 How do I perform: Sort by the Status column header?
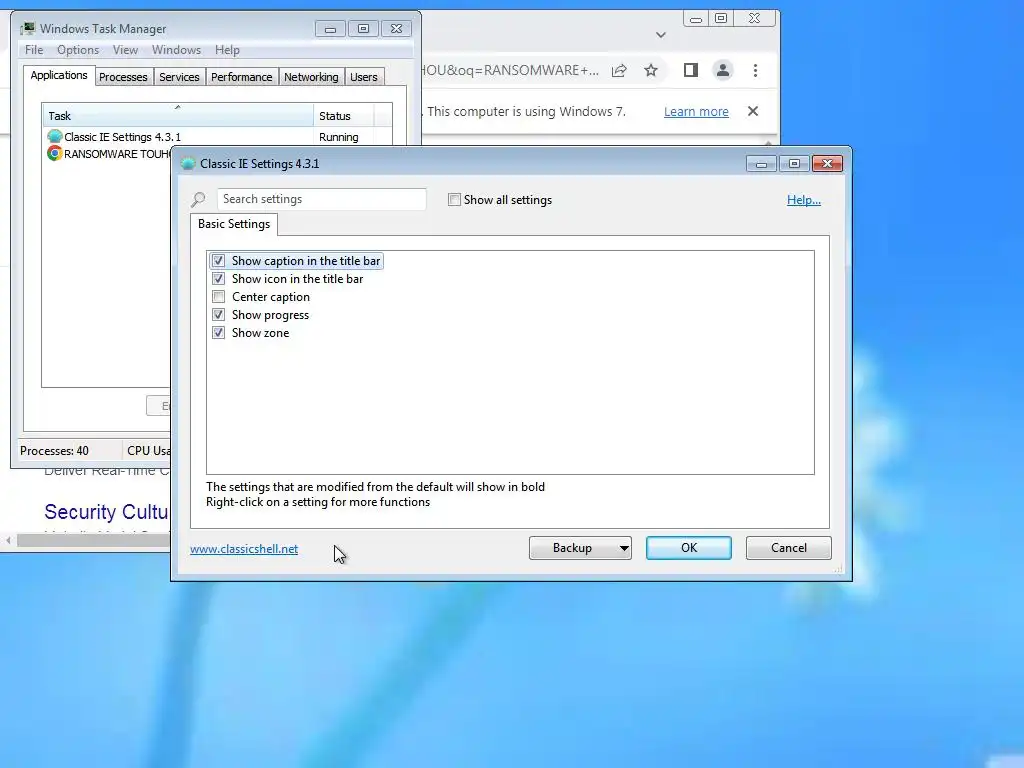tap(344, 116)
